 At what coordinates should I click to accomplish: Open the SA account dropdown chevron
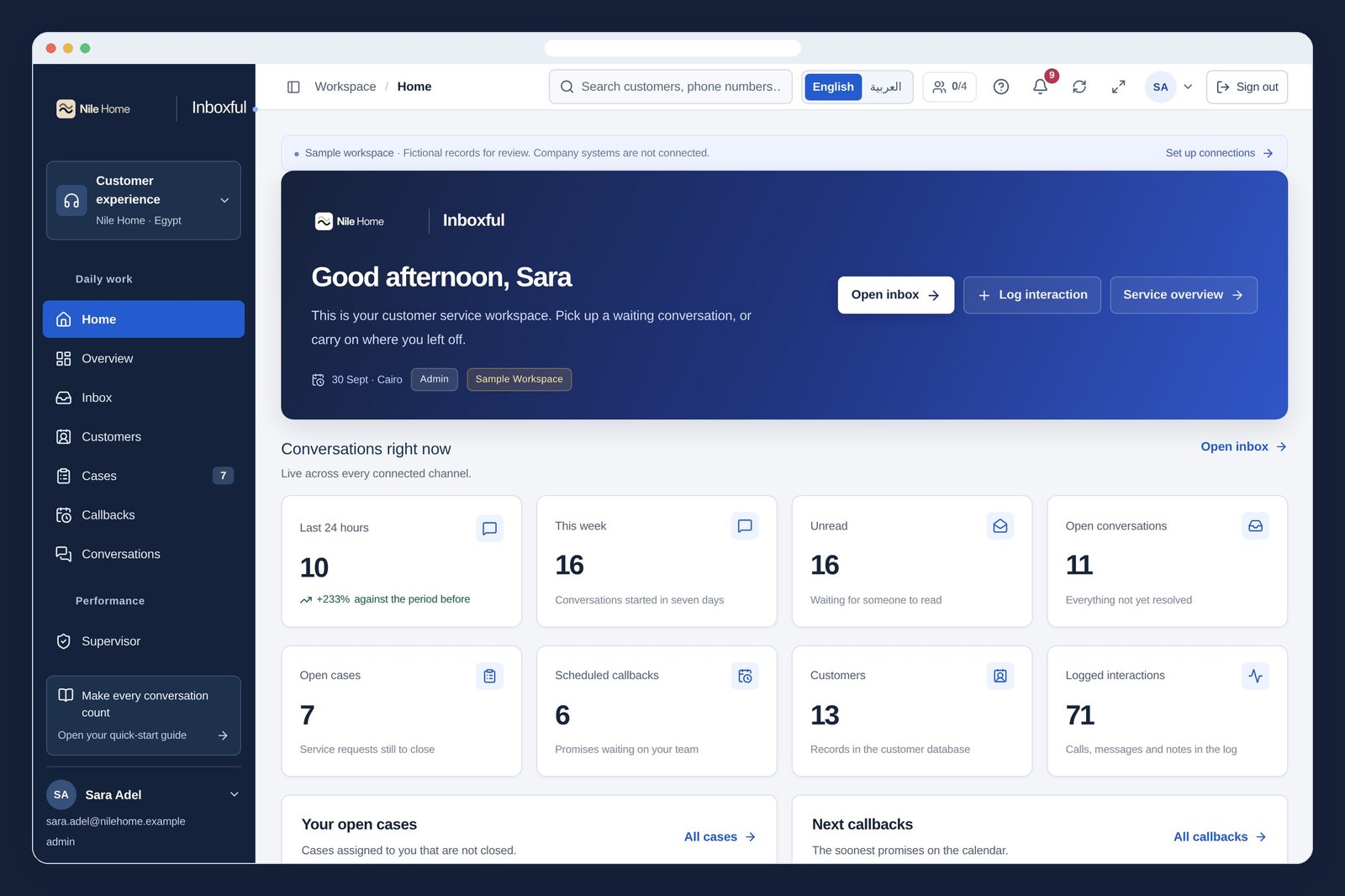(x=1188, y=87)
